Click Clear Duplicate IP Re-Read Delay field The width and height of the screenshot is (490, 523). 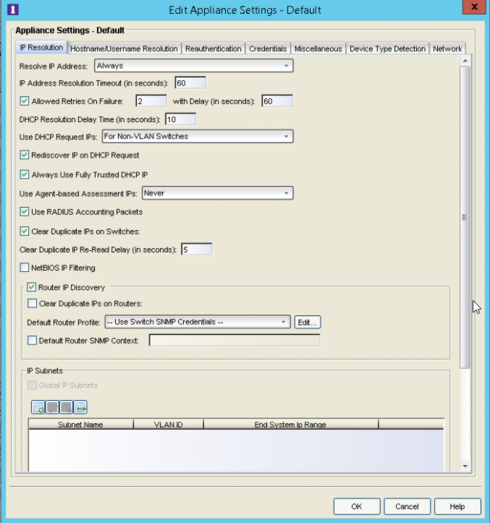pos(197,249)
